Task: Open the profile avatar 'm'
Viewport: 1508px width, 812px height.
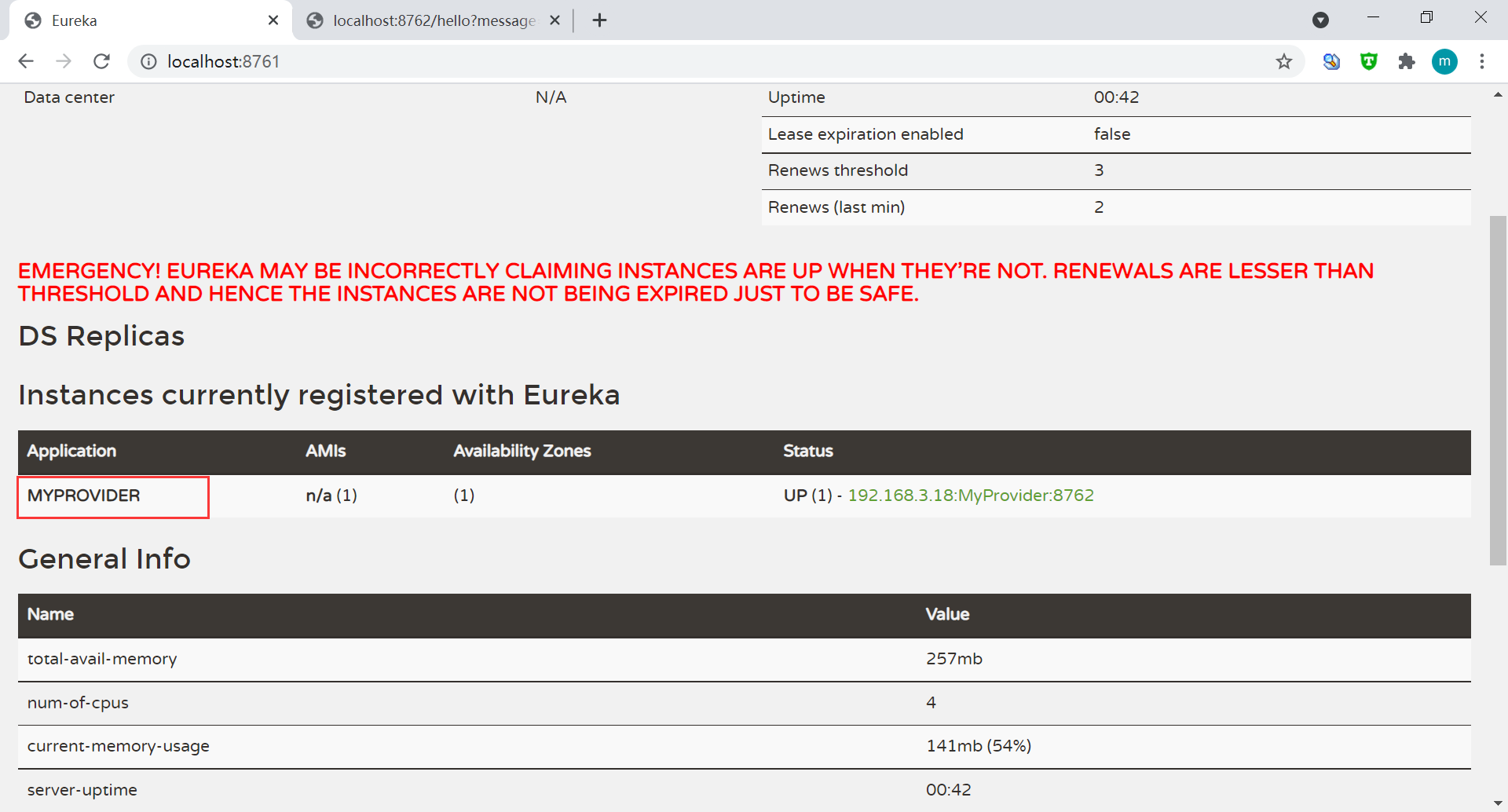Action: 1444,61
